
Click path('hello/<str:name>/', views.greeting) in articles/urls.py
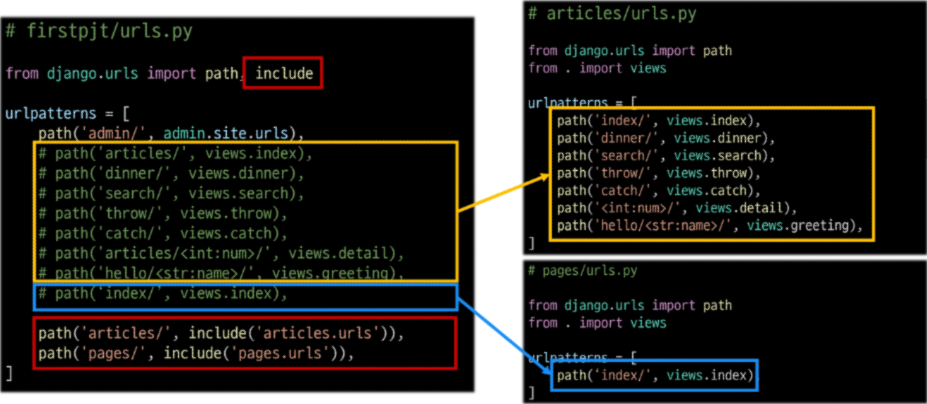[709, 226]
